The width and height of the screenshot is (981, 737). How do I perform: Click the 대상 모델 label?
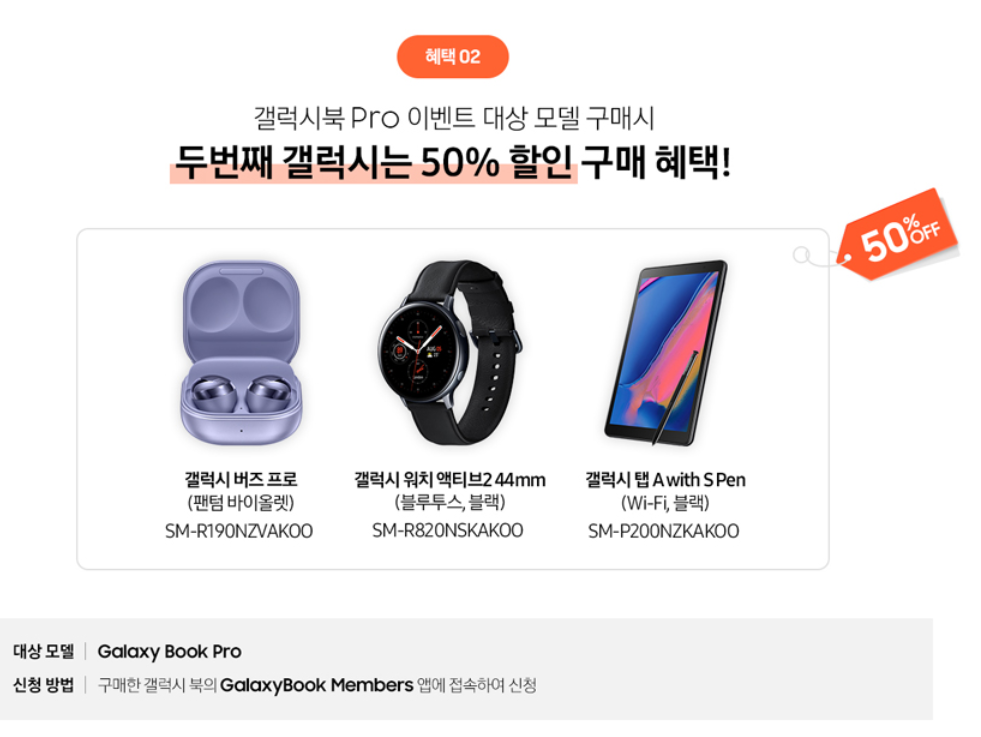click(43, 651)
